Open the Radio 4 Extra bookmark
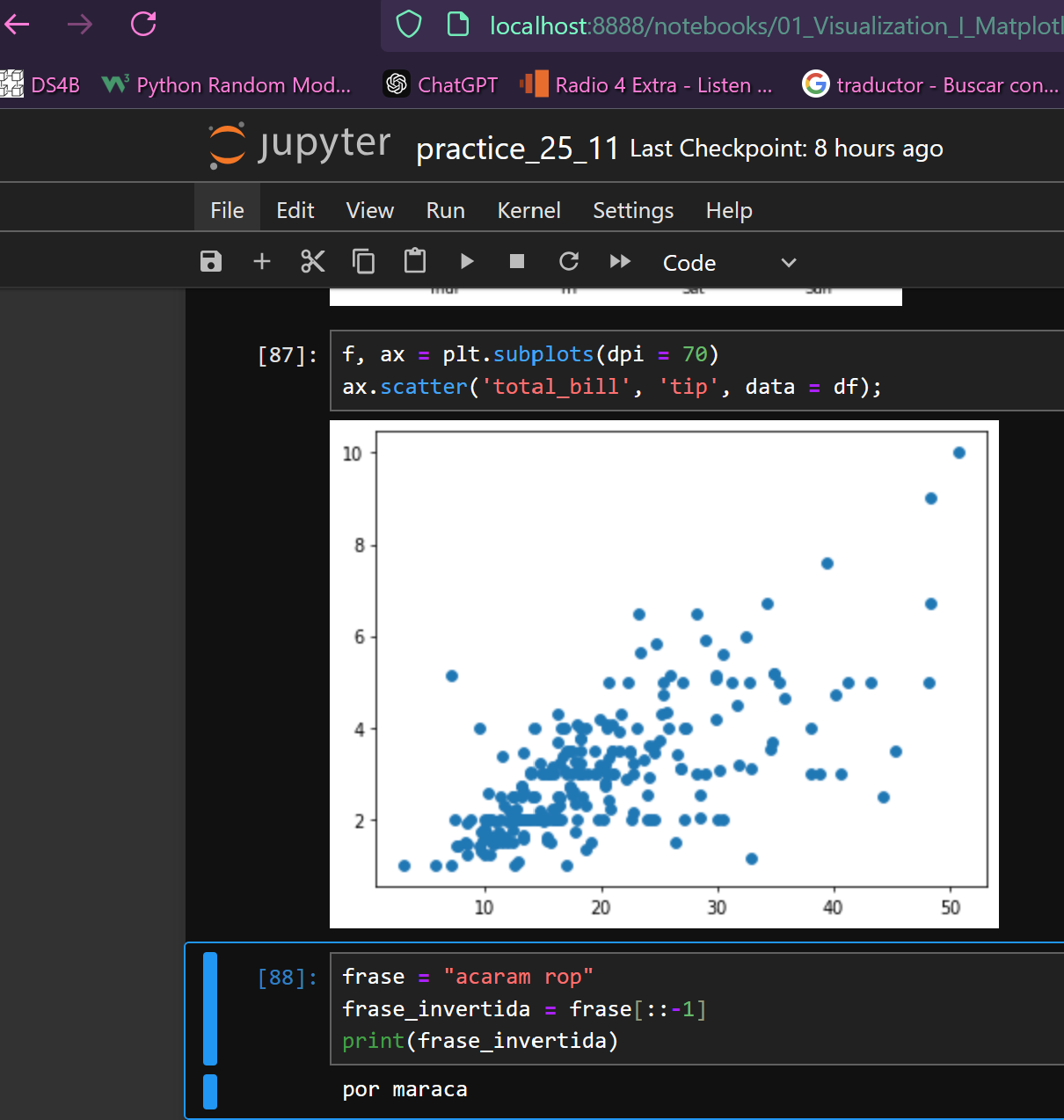This screenshot has width=1064, height=1120. pyautogui.click(x=646, y=84)
